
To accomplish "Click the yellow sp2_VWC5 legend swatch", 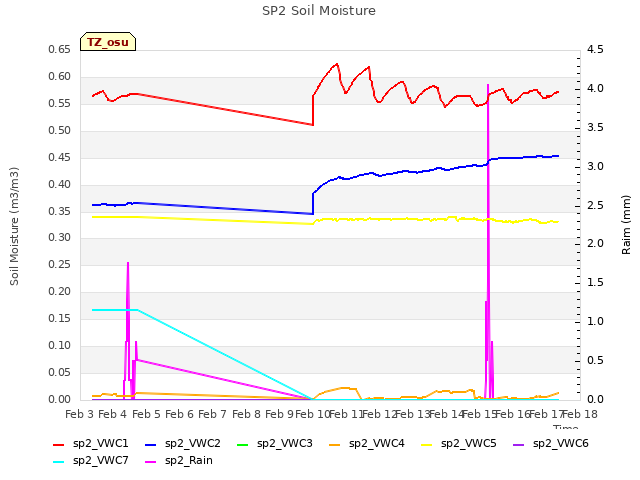I will click(x=427, y=445).
